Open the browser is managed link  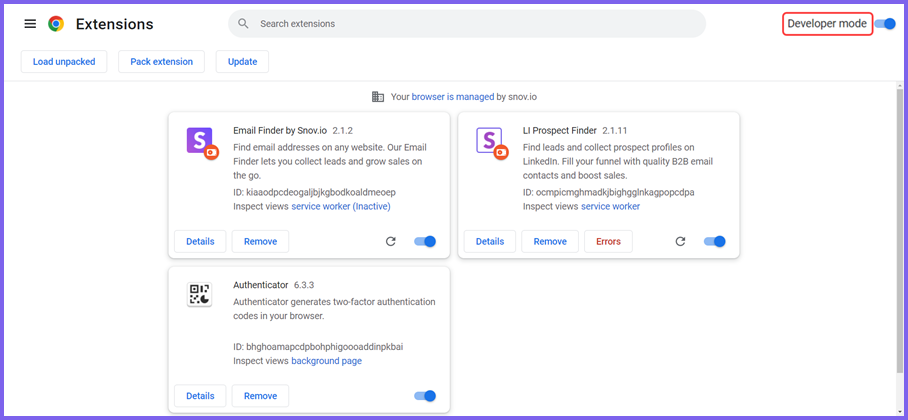coord(453,97)
